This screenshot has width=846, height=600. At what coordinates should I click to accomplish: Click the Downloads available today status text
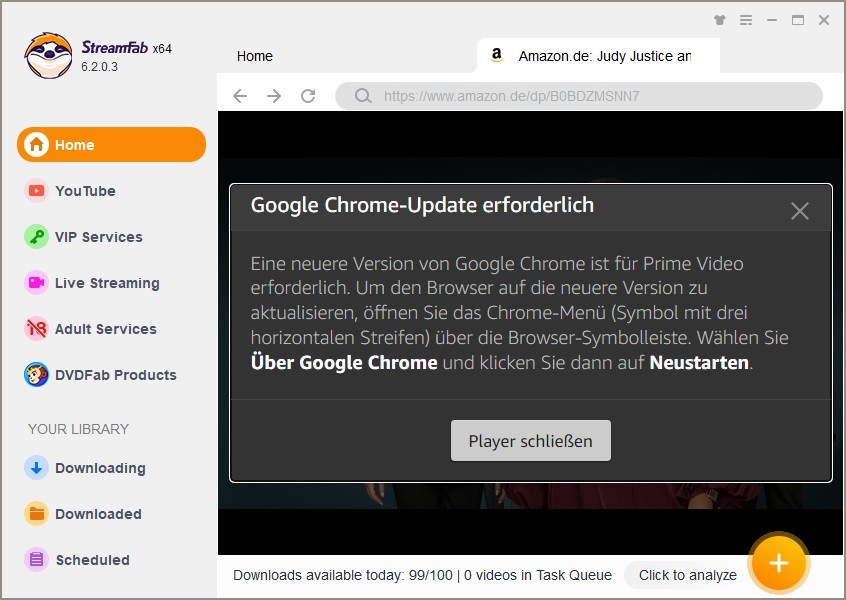tap(422, 575)
